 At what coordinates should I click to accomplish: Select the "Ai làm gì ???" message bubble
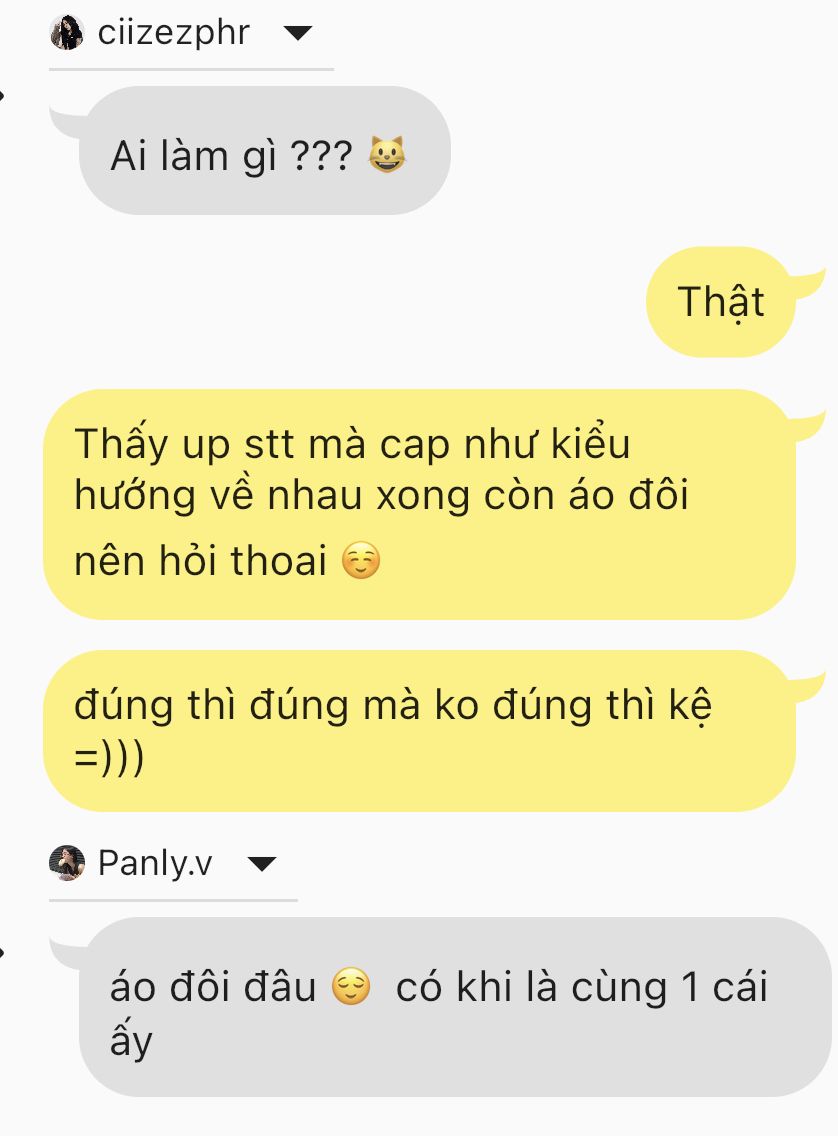265,151
